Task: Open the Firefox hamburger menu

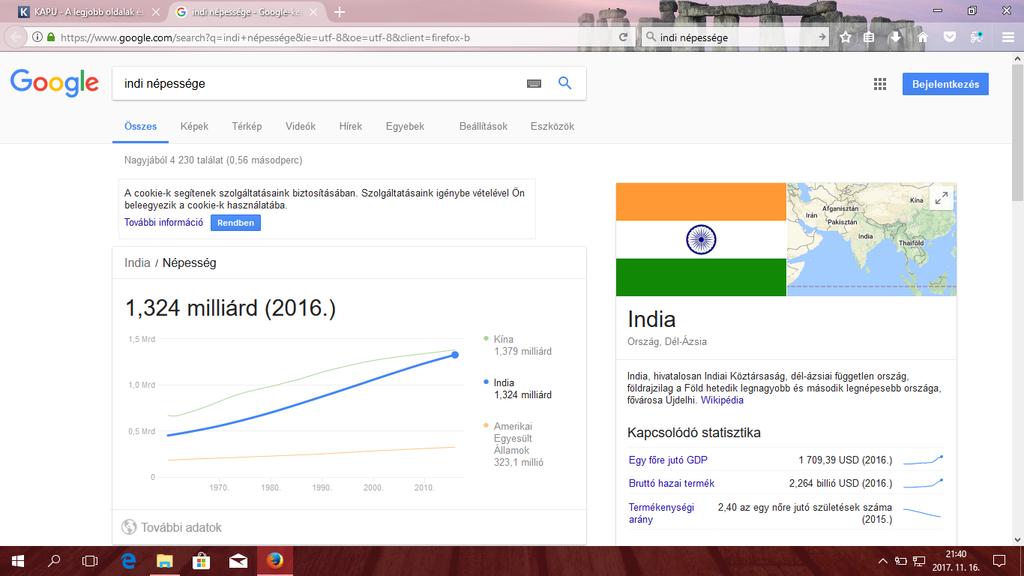Action: click(1008, 37)
